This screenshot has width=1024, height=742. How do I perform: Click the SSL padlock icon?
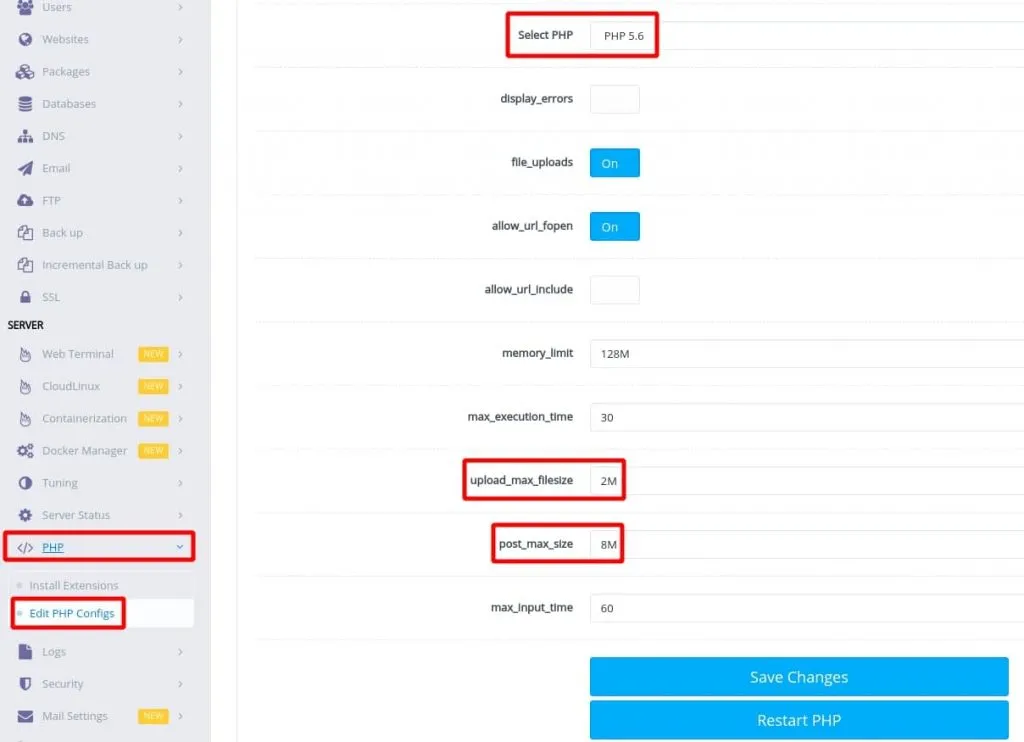(26, 297)
